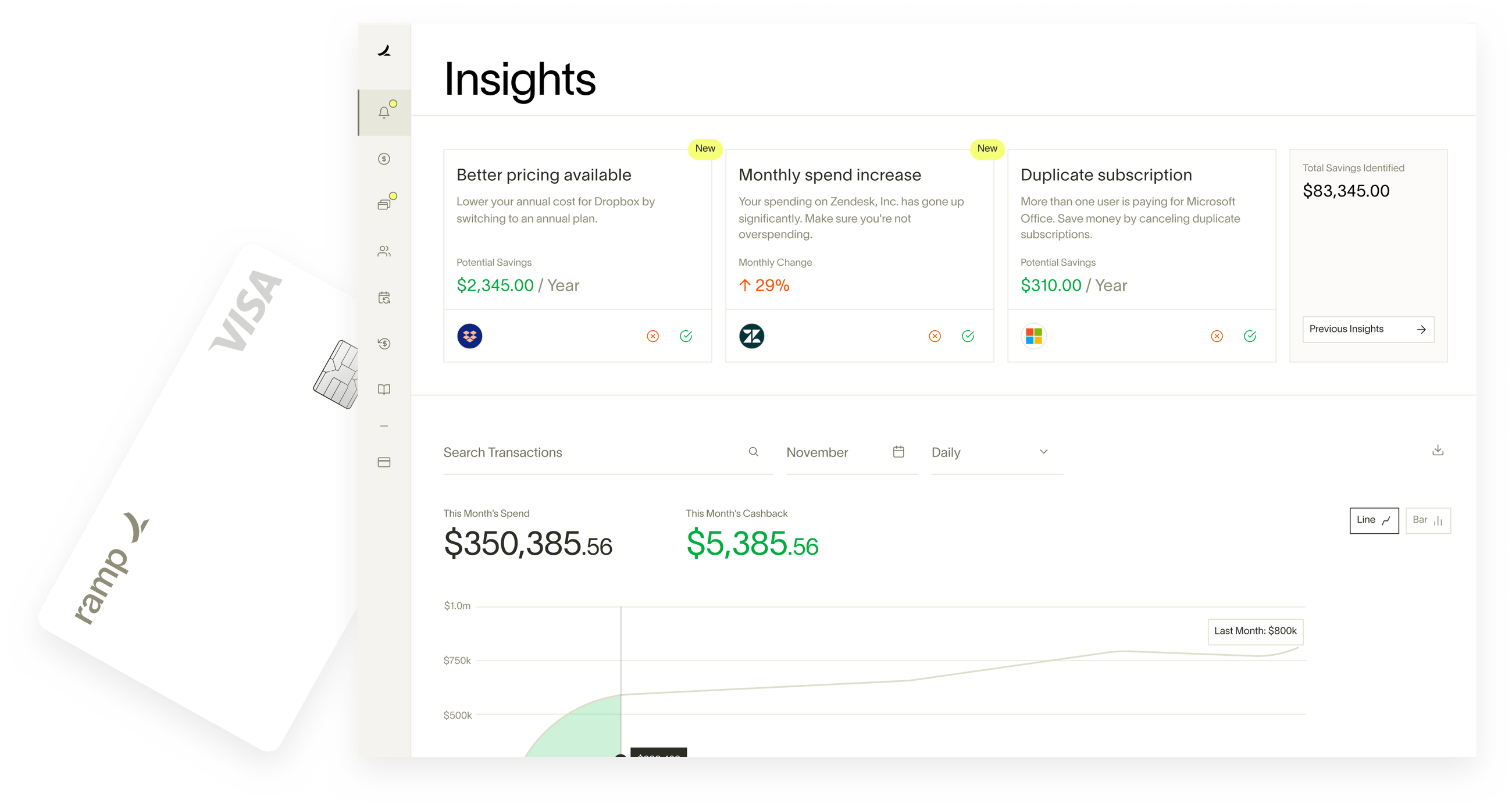Screen dimensions: 1512x807
Task: Click the Last Month: $800k chart label
Action: (x=1255, y=631)
